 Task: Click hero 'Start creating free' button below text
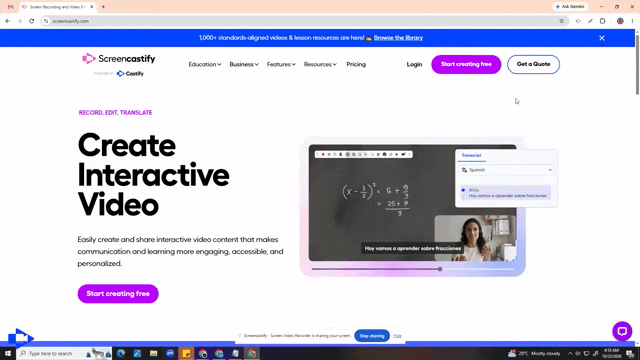click(x=118, y=293)
